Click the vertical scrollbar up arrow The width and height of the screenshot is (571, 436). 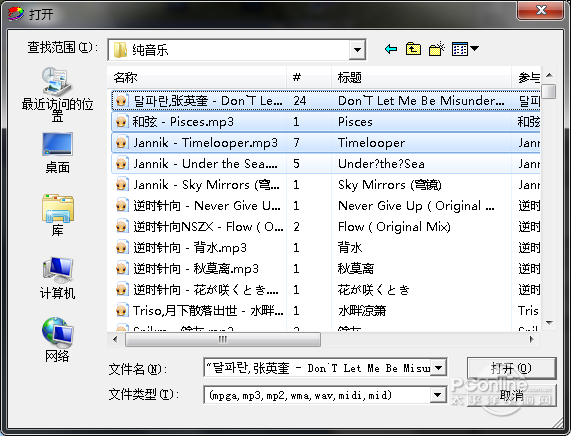pos(549,75)
